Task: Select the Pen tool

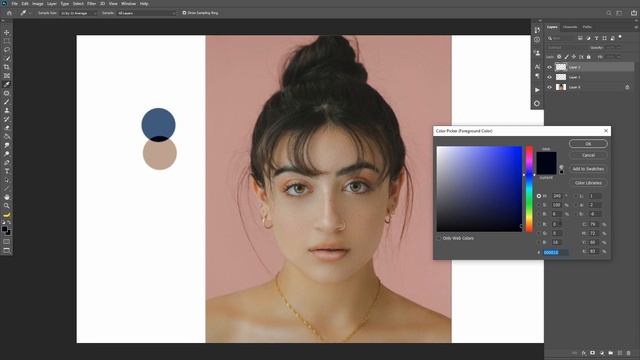Action: [x=7, y=162]
